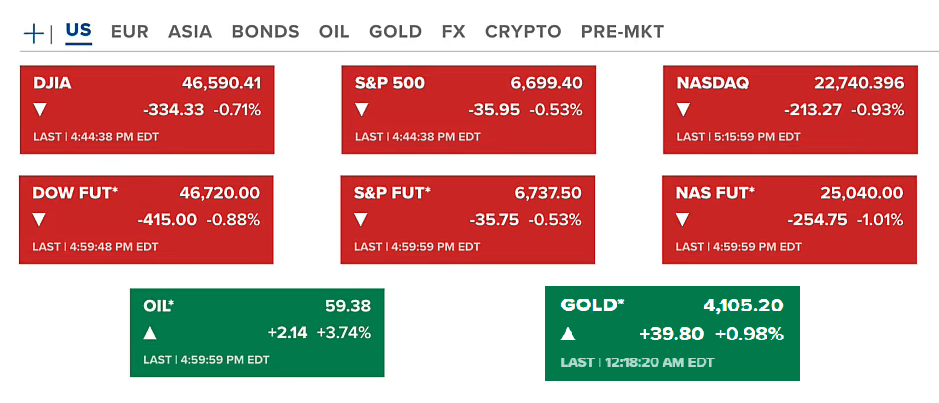Click the down arrow in the DJIA tile

39,110
